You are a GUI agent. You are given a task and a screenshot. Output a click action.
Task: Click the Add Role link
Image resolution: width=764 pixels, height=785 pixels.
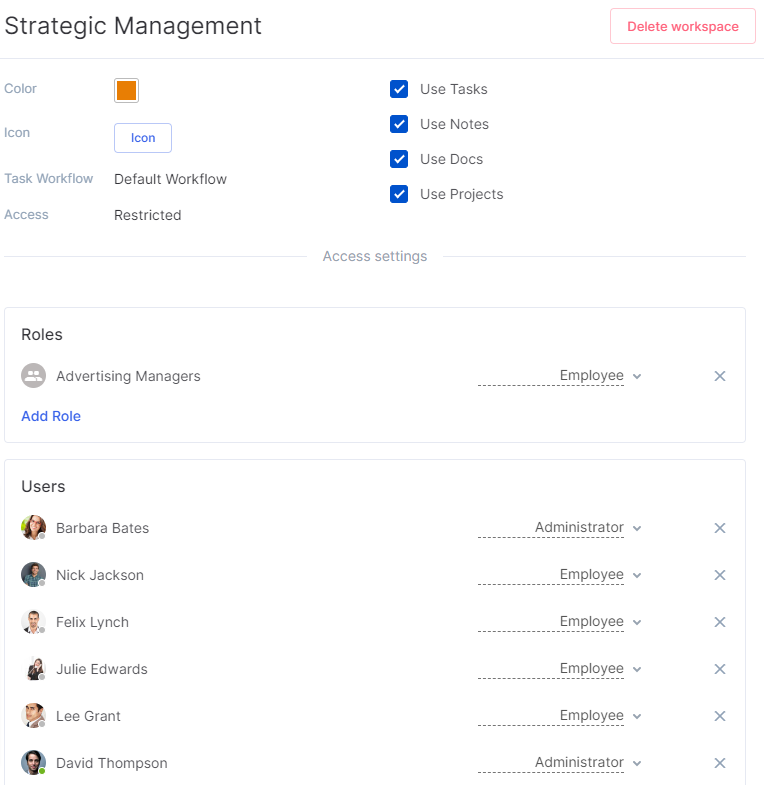[x=51, y=416]
